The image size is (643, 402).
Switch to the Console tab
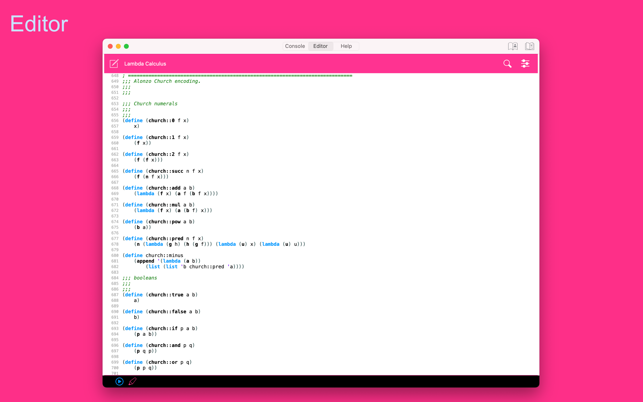[x=294, y=46]
